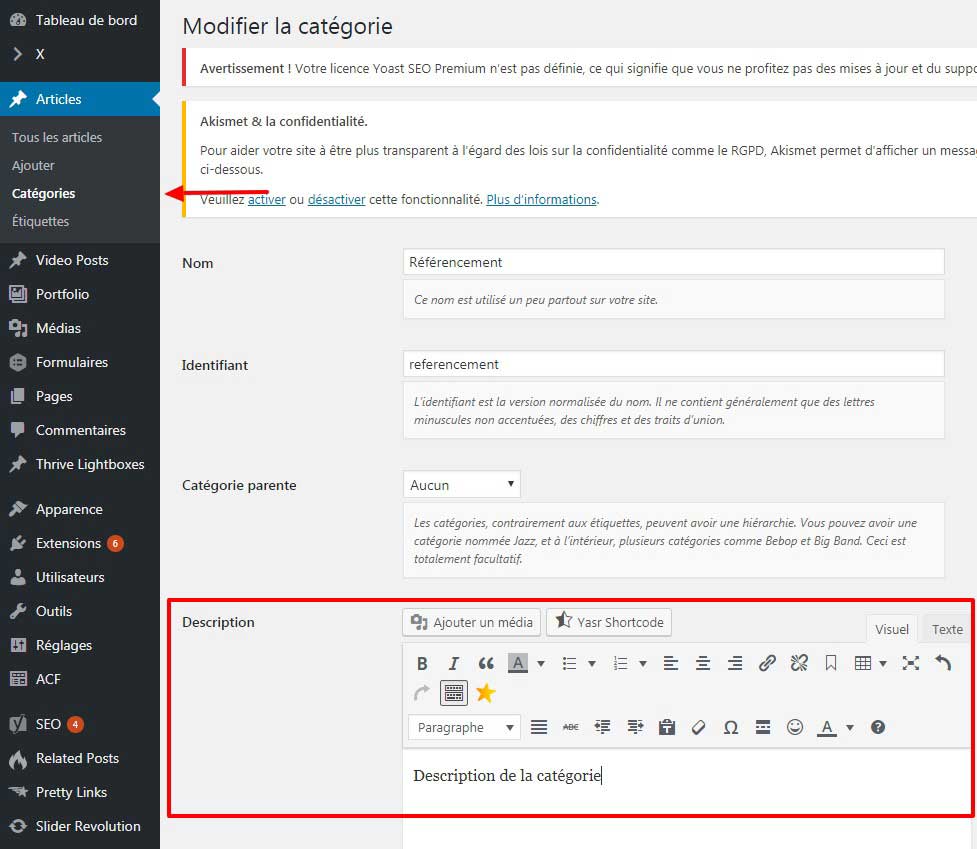The height and width of the screenshot is (849, 977).
Task: Insert emoticon smiley
Action: click(794, 727)
